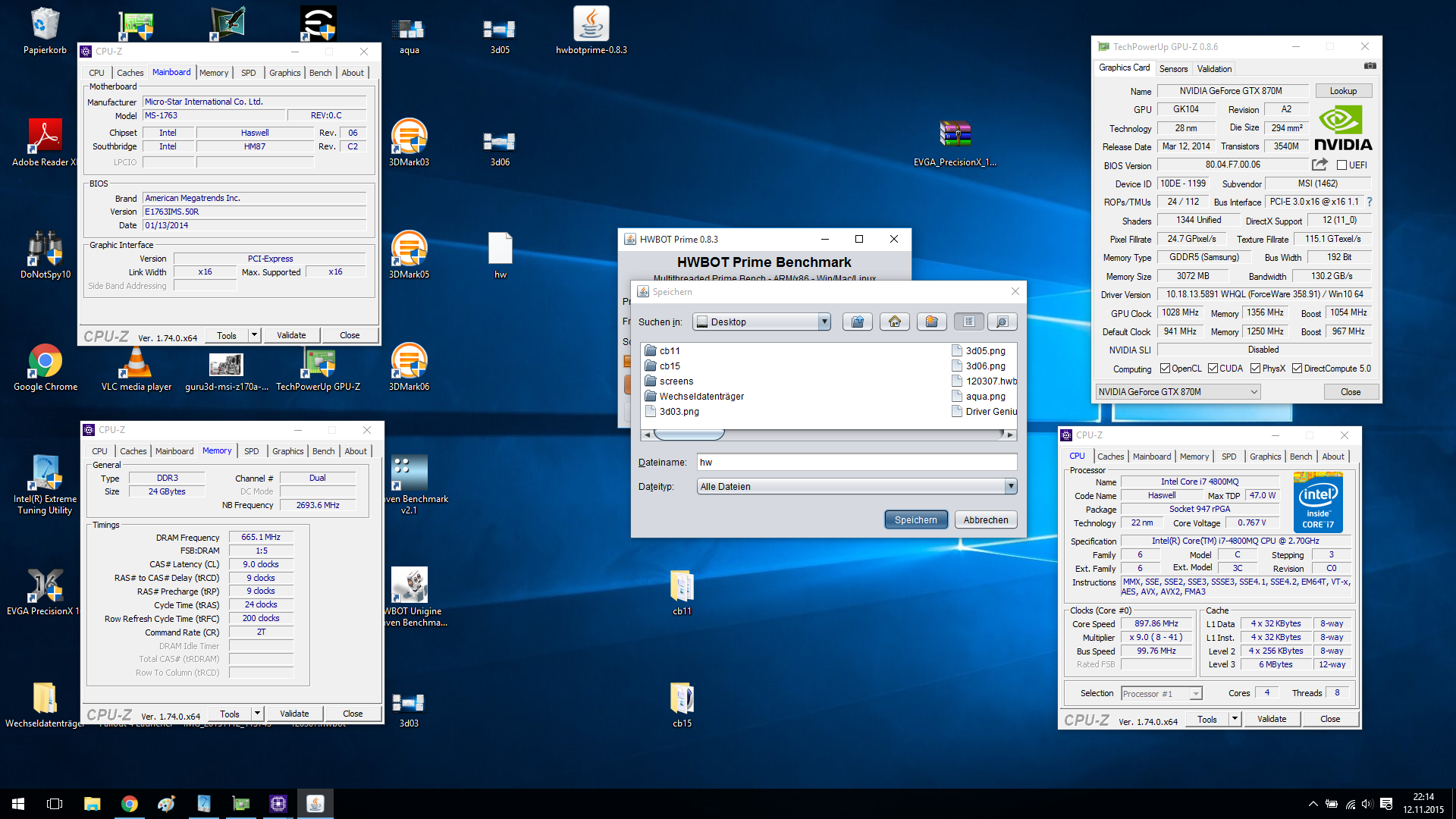Switch to CPU-Z taskbar button
Image resolution: width=1456 pixels, height=819 pixels.
click(278, 804)
